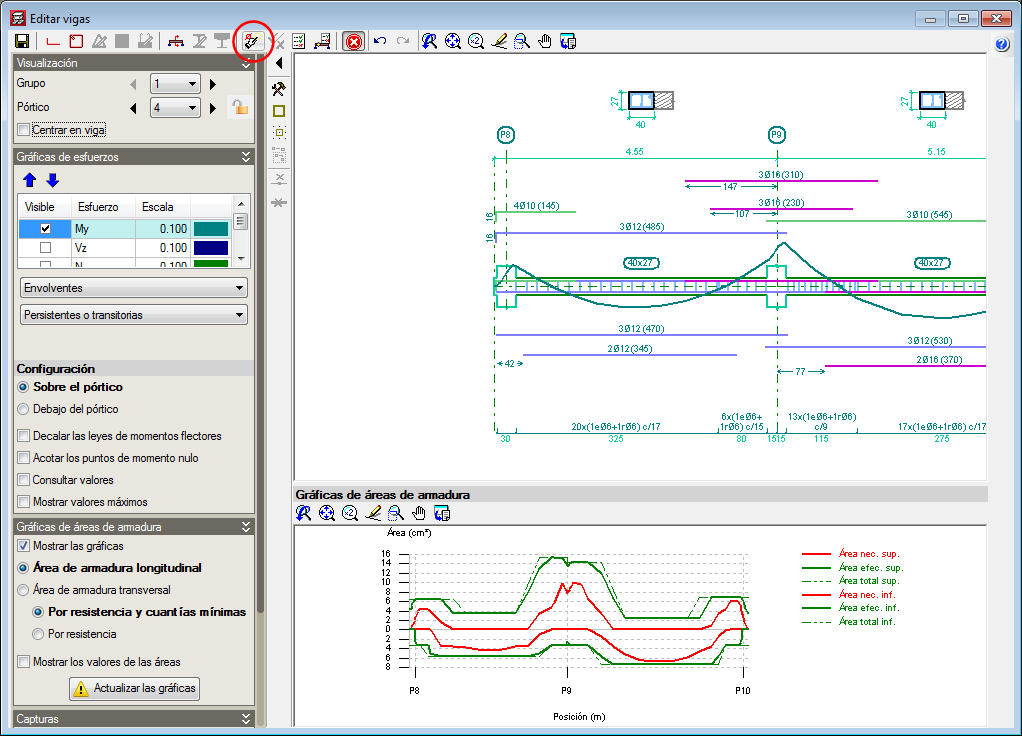
Task: Click the blue up arrow in Gráficas de esfuerzos
Action: (x=30, y=180)
